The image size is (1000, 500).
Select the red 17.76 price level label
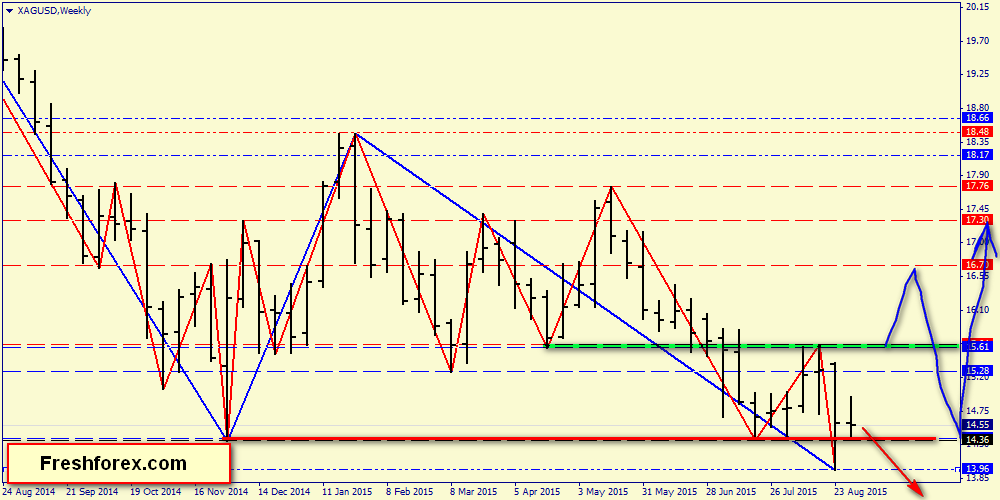[978, 186]
